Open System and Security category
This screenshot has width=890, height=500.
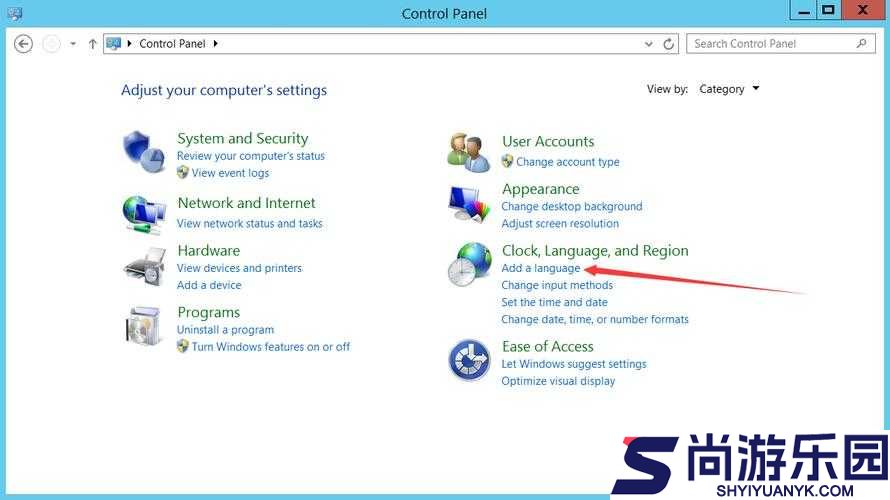click(242, 138)
